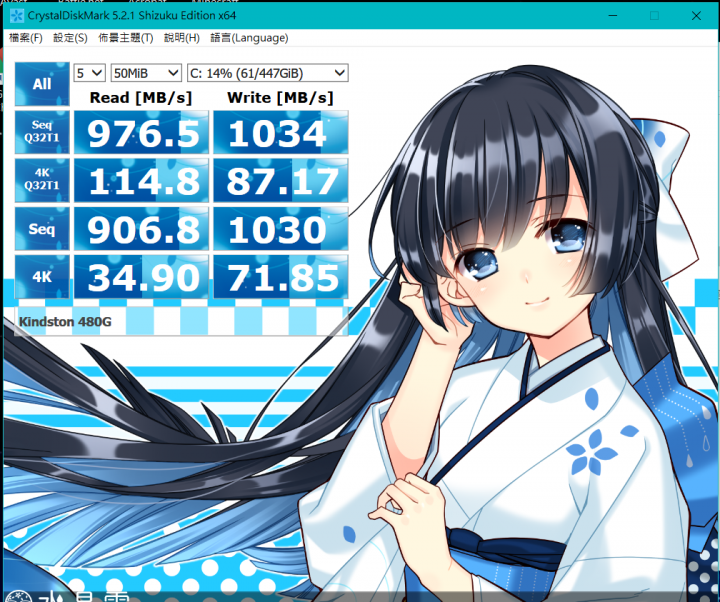720x602 pixels.
Task: Run all benchmarks with the All button
Action: pos(42,84)
